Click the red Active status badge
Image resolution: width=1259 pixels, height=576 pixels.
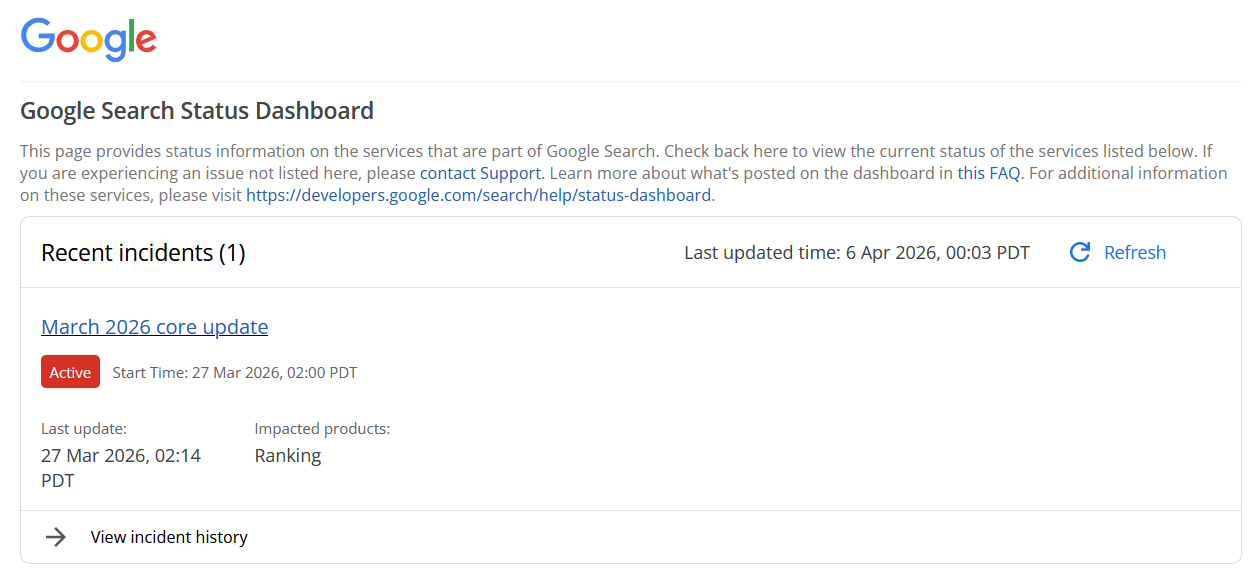click(x=70, y=371)
